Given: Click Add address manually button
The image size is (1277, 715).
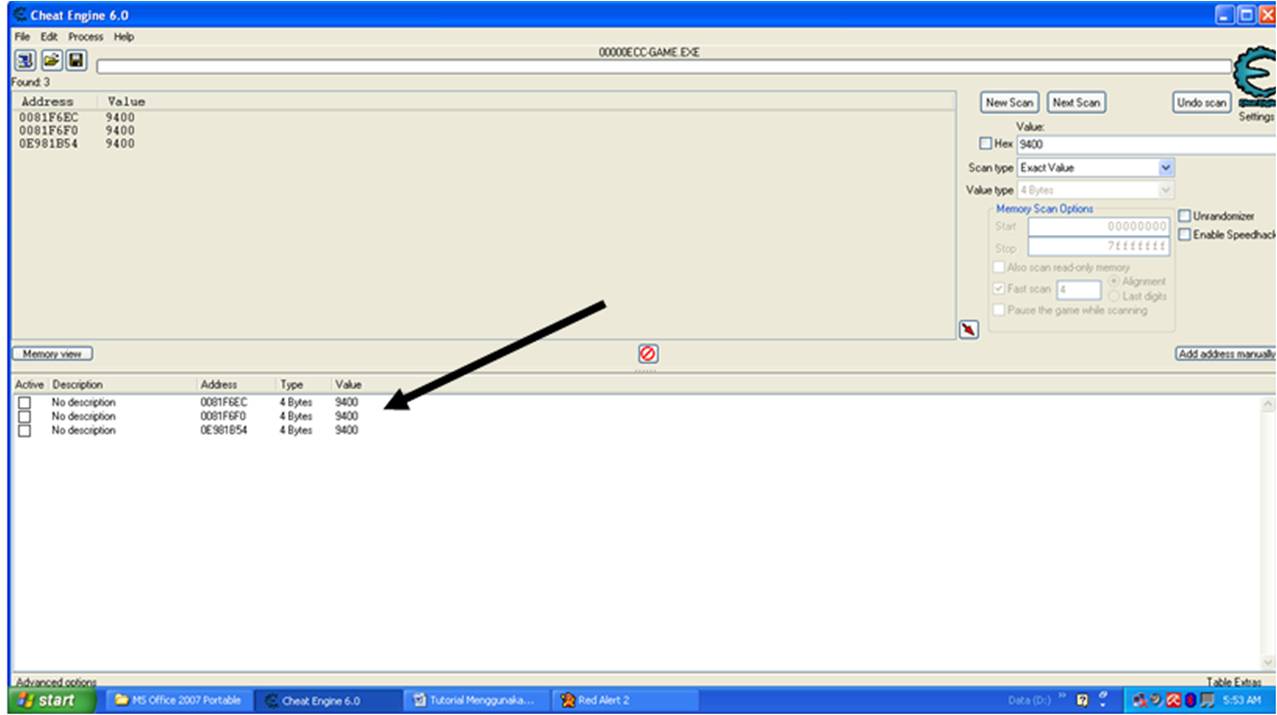Looking at the screenshot, I should click(x=1226, y=354).
